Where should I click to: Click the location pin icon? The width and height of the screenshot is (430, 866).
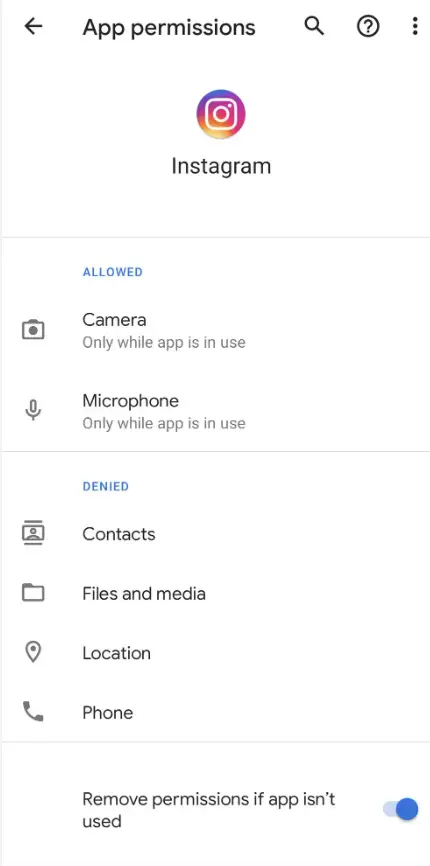(33, 652)
